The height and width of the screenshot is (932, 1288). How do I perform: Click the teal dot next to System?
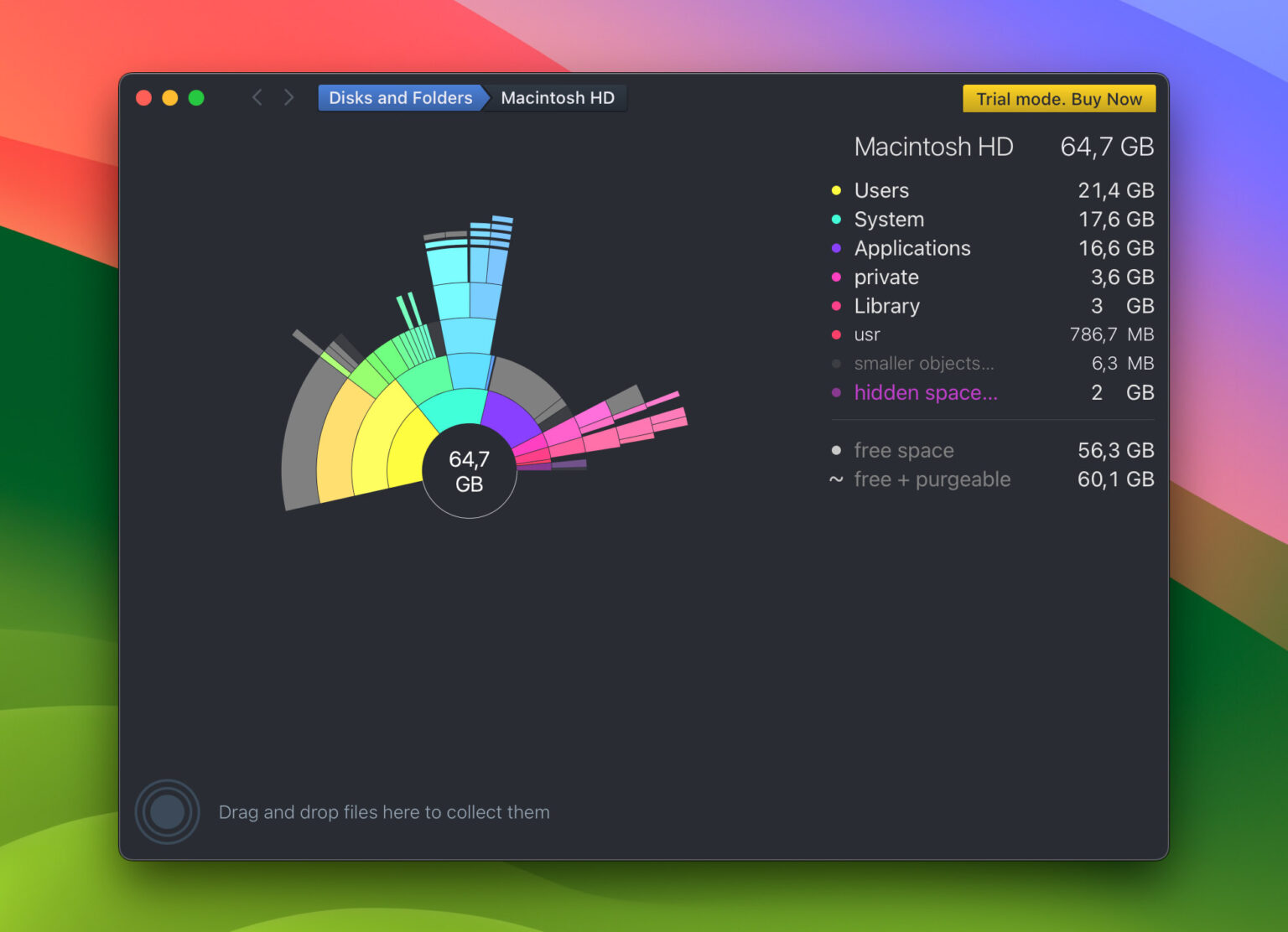pyautogui.click(x=835, y=220)
